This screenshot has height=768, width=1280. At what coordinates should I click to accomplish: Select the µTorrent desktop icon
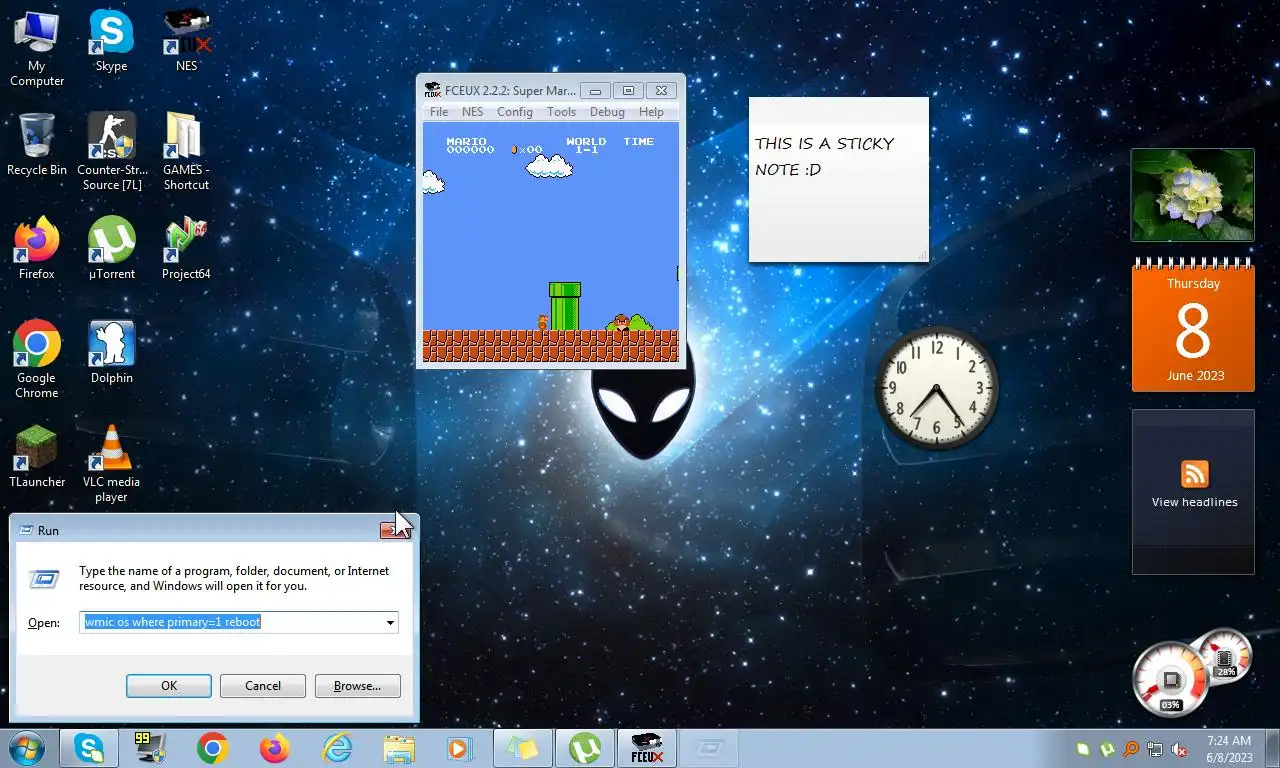click(x=111, y=249)
